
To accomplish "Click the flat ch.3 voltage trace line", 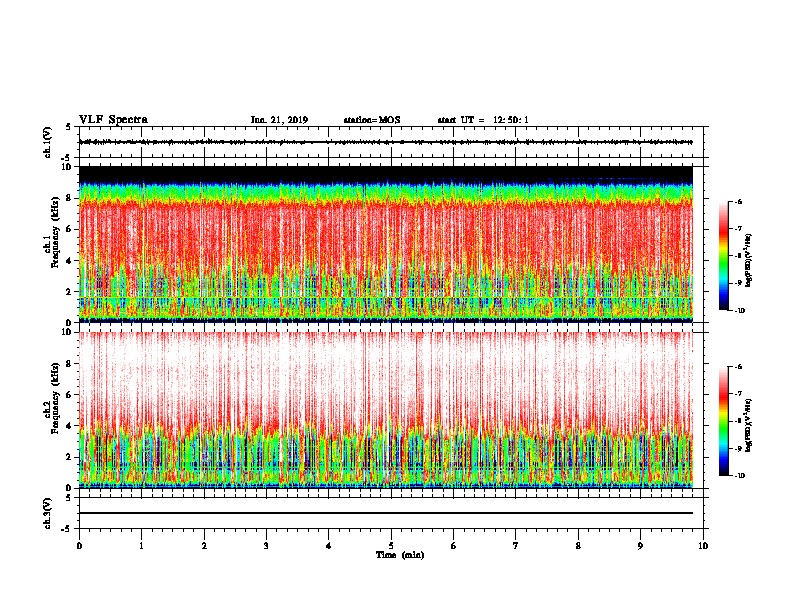I will [386, 513].
